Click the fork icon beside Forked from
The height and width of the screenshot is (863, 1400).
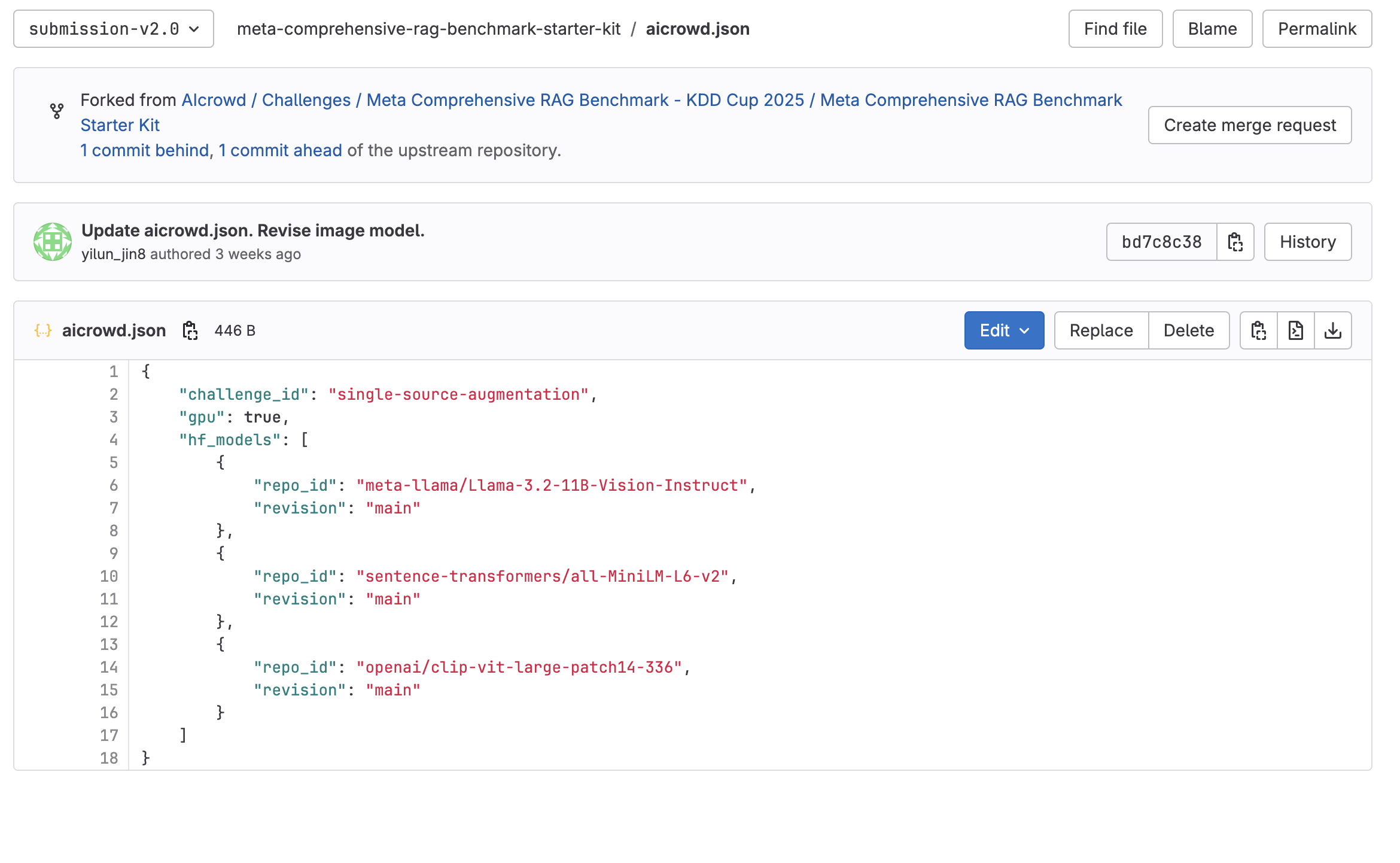[x=57, y=111]
